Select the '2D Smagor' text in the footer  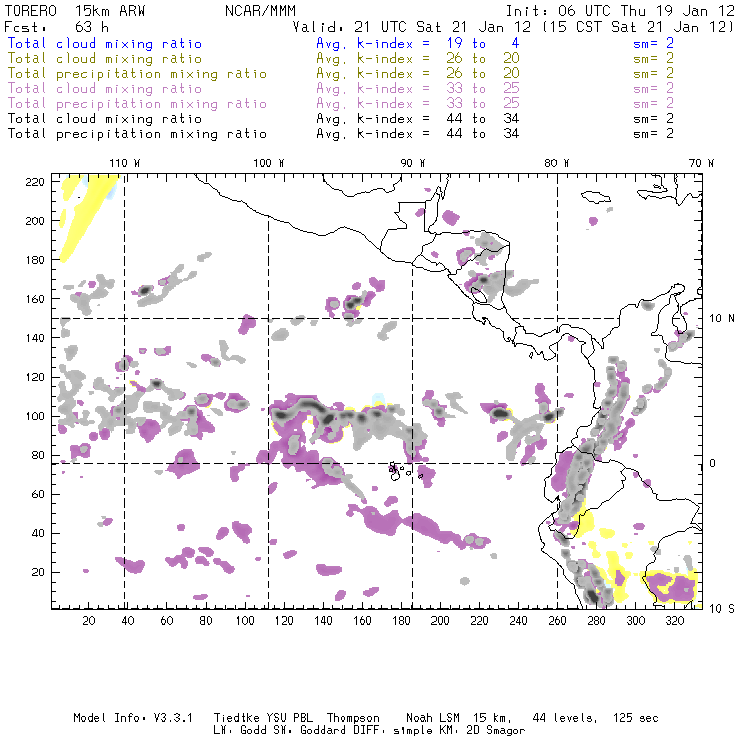coord(496,731)
